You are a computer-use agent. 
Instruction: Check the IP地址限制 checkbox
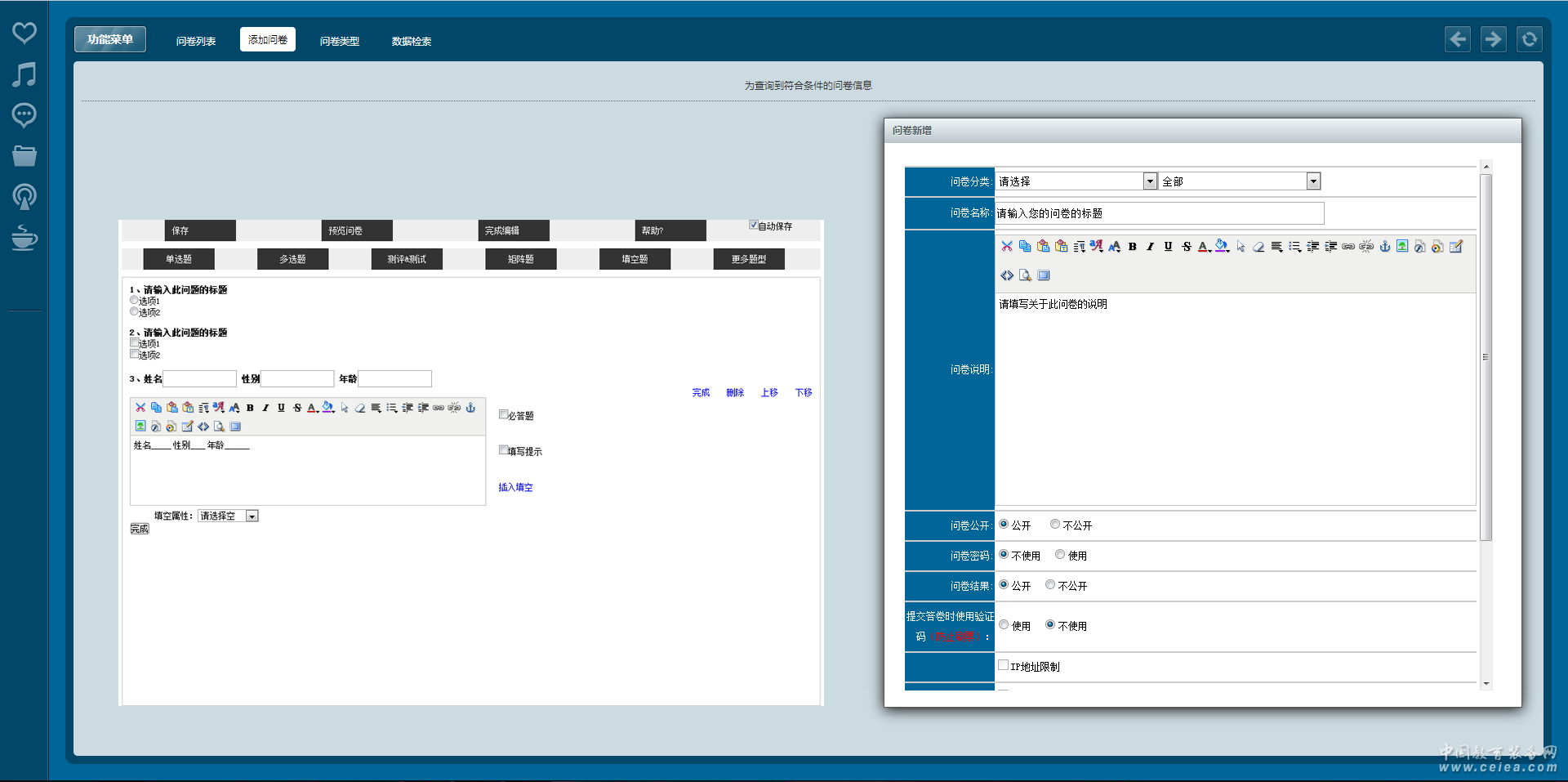(x=1003, y=665)
